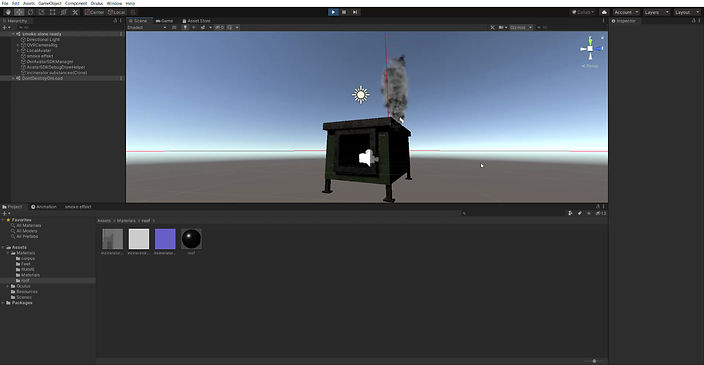
Task: Toggle scene lighting bulb icon
Action: (x=185, y=27)
